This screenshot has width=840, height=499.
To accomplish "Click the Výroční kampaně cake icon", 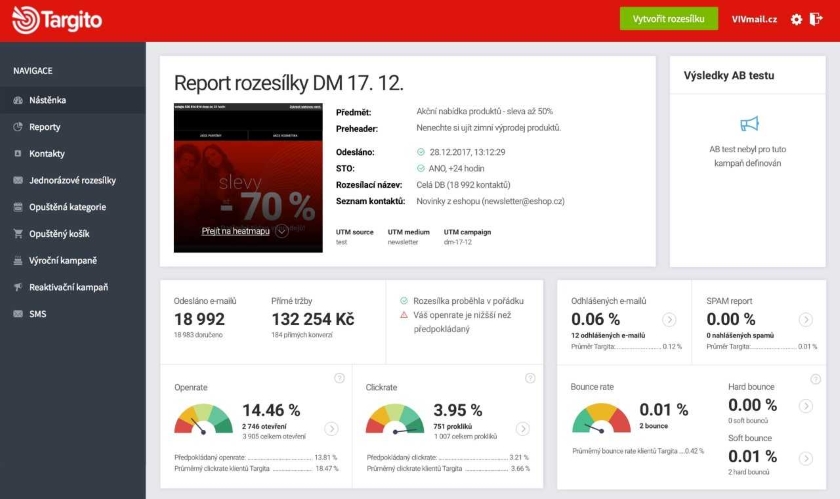I will 18,260.
